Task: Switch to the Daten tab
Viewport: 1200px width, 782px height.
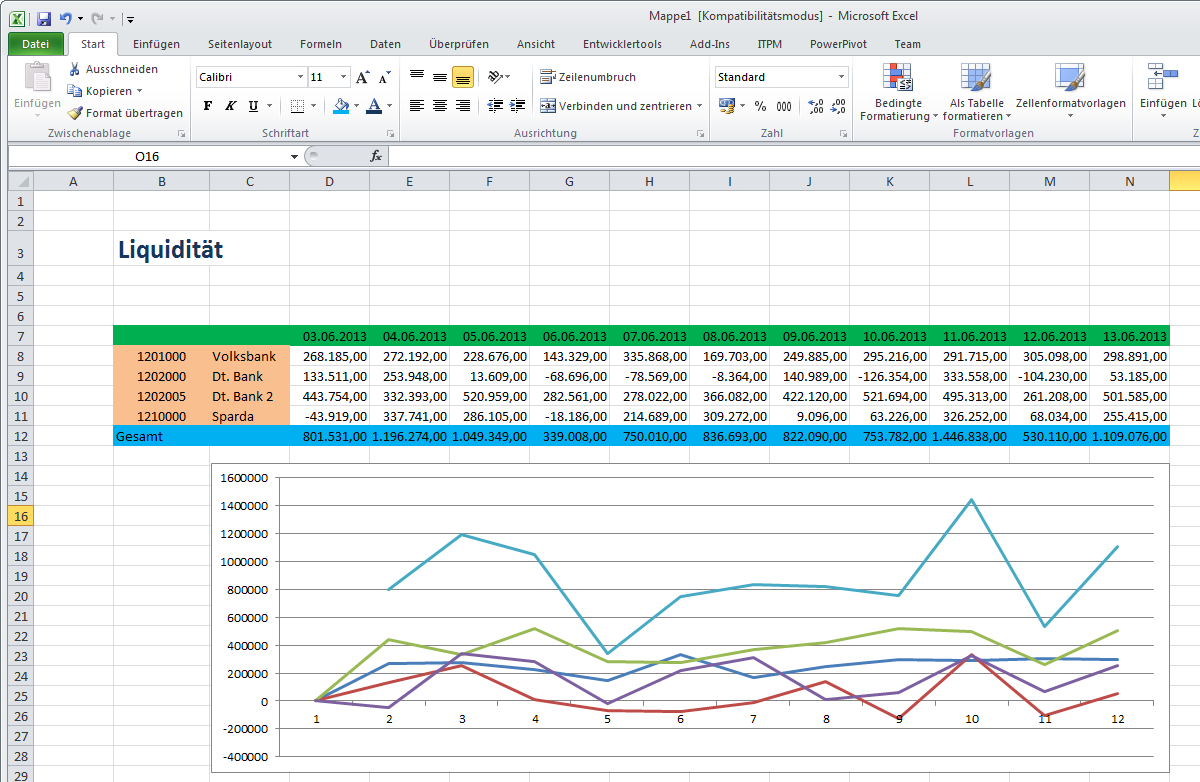Action: point(385,44)
